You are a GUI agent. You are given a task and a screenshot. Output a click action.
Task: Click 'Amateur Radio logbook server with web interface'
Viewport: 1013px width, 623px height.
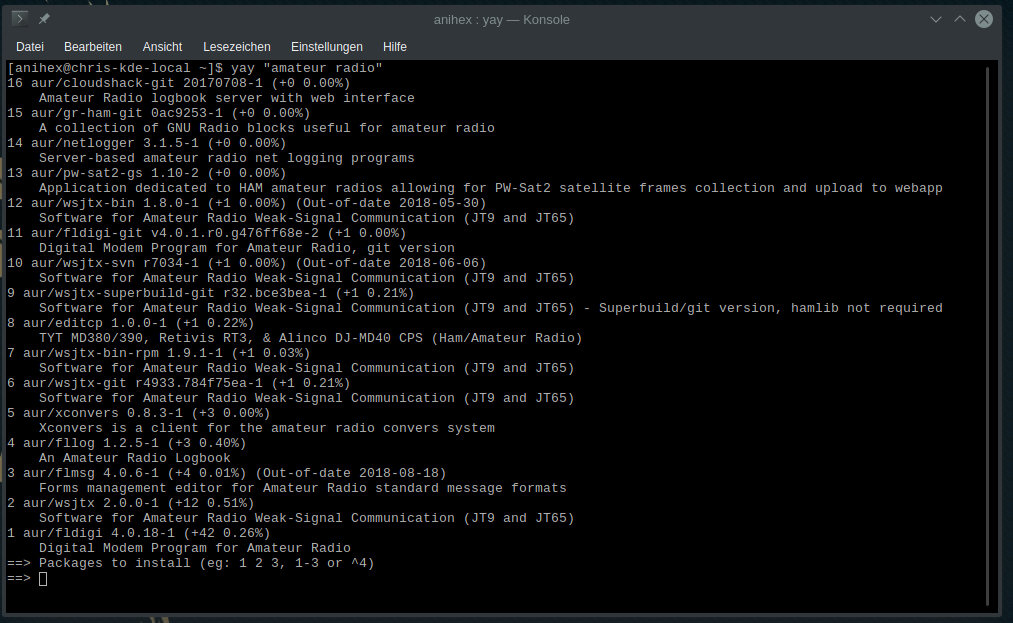[x=227, y=98]
